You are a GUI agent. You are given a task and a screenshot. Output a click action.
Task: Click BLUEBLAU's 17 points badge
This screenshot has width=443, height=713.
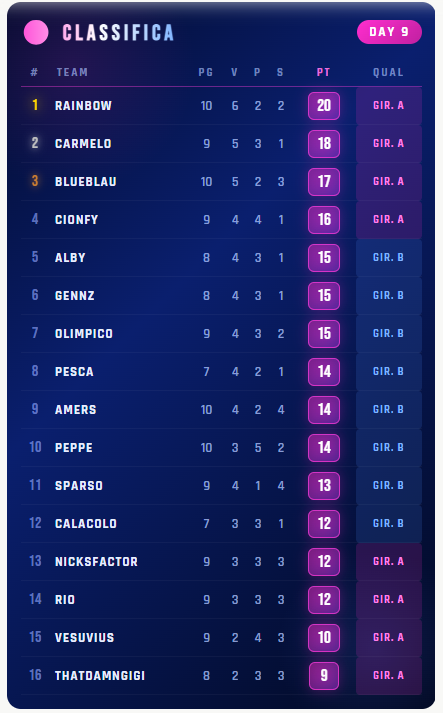[x=324, y=182]
